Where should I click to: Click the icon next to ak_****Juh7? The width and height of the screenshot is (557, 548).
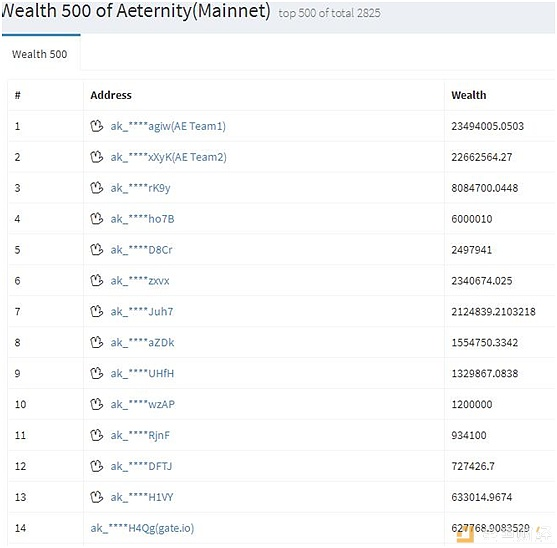96,311
